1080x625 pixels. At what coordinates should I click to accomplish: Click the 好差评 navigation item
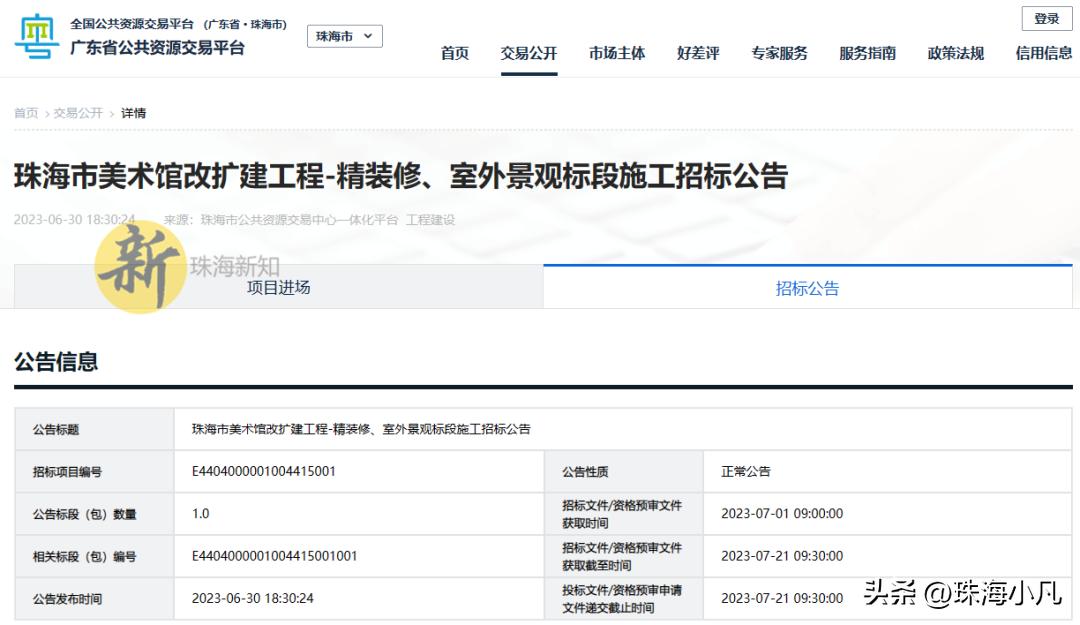click(700, 54)
